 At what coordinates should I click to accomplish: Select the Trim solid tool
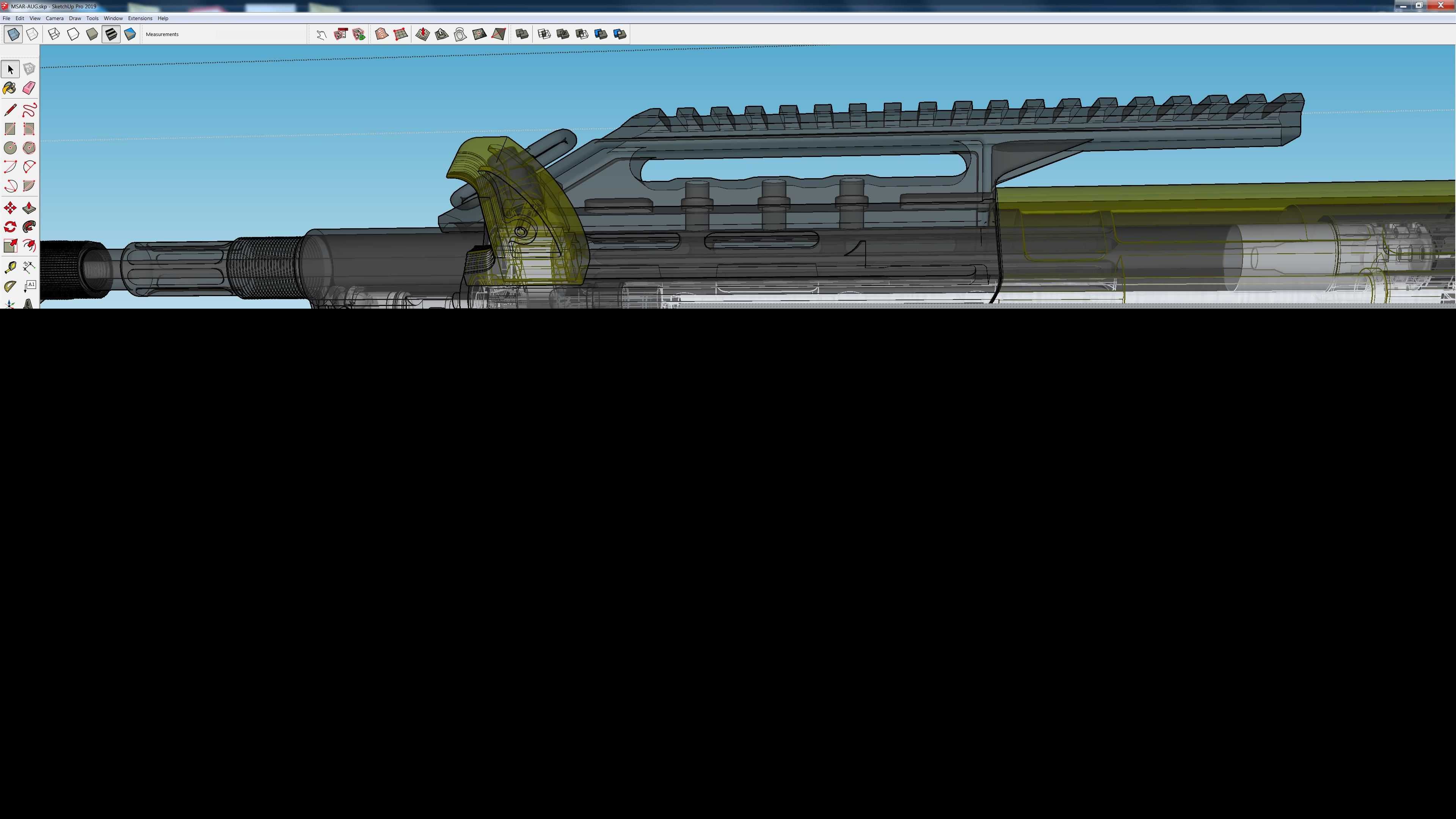coord(601,35)
